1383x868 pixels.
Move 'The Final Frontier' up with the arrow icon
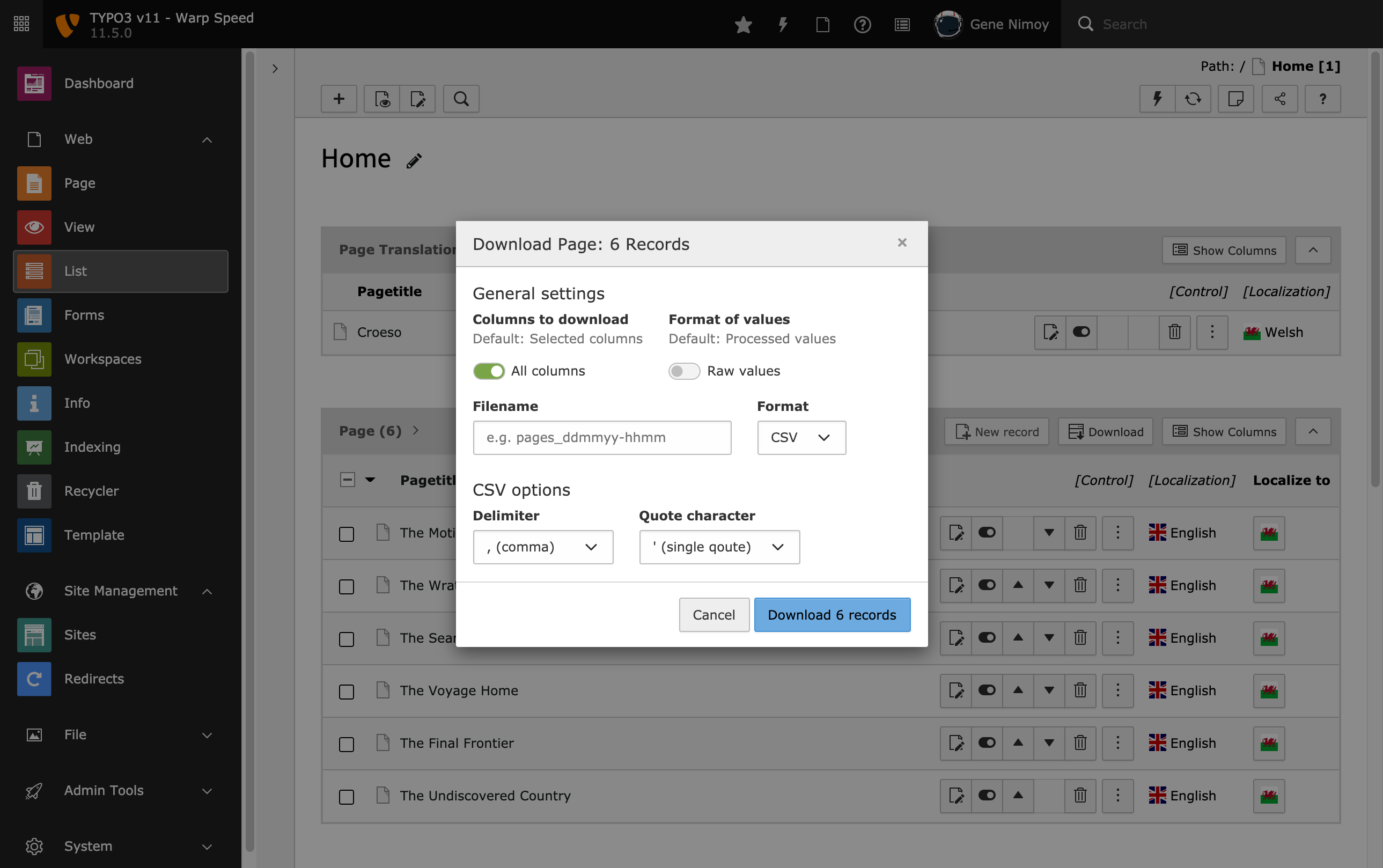tap(1018, 742)
